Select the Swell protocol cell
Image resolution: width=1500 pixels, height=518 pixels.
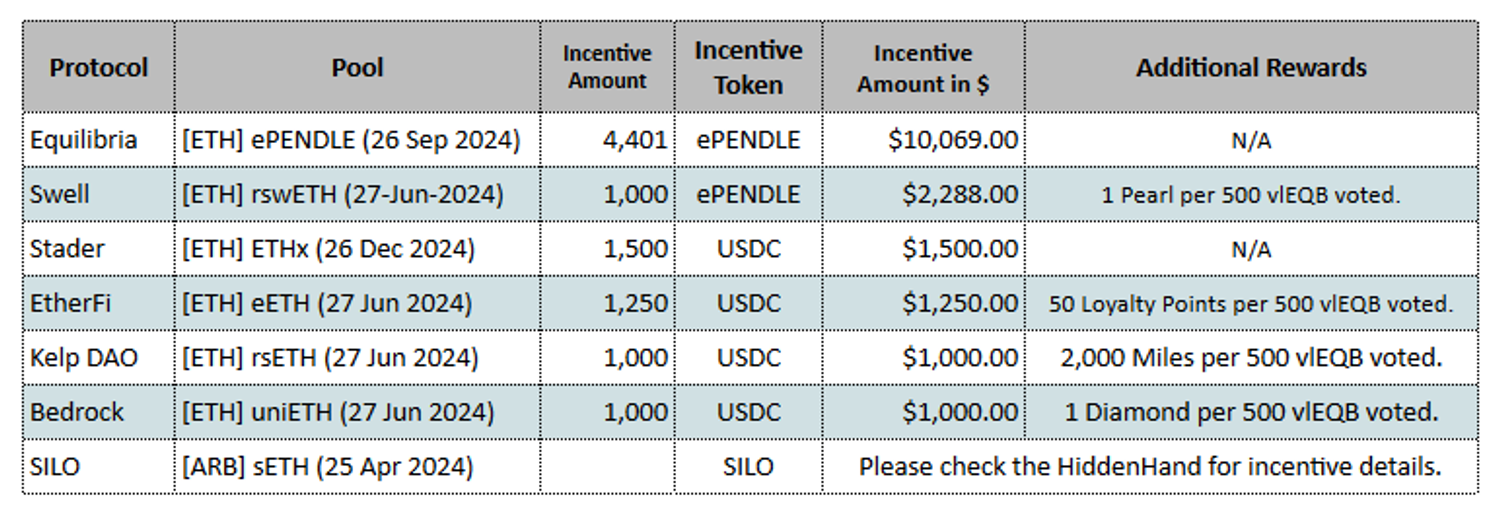coord(59,194)
